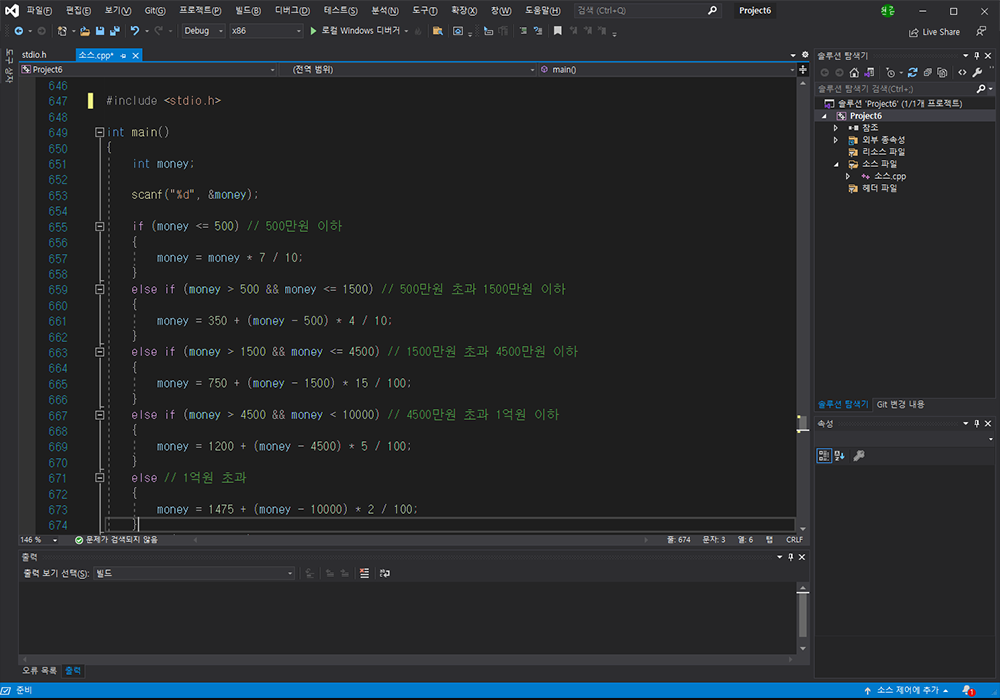Viewport: 1000px width, 700px height.
Task: Click the Categorized icon in Properties panel
Action: pyautogui.click(x=824, y=455)
